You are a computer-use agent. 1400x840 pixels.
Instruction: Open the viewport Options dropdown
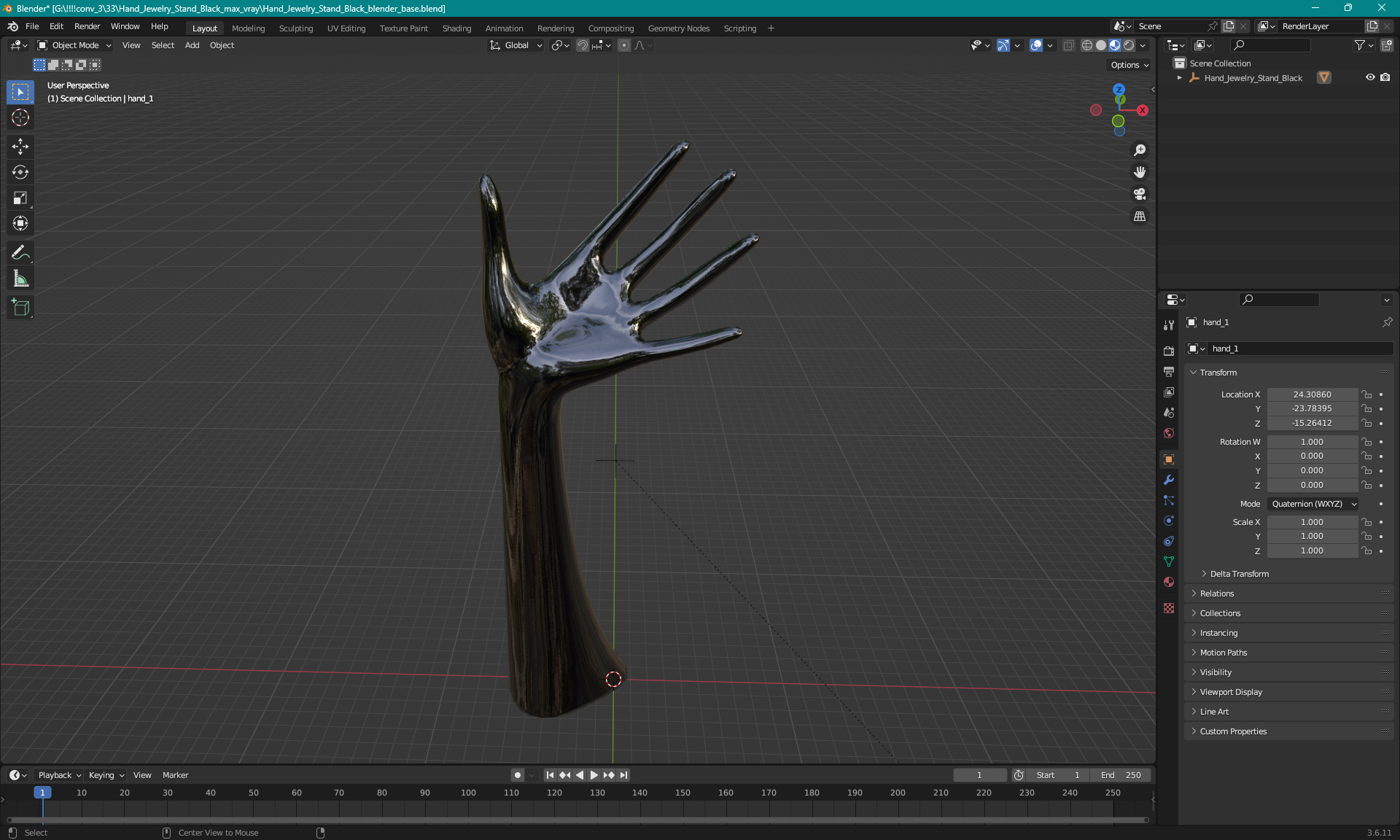(x=1129, y=65)
